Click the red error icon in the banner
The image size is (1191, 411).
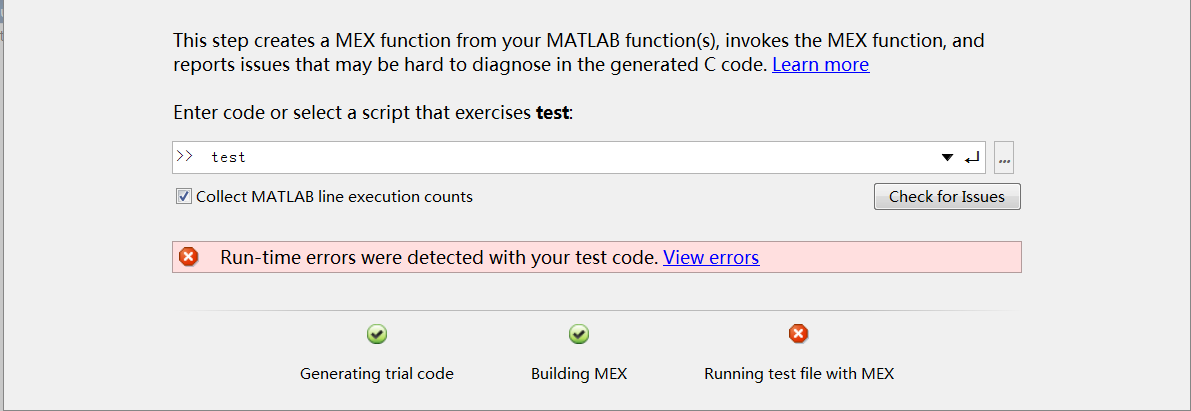[x=188, y=257]
